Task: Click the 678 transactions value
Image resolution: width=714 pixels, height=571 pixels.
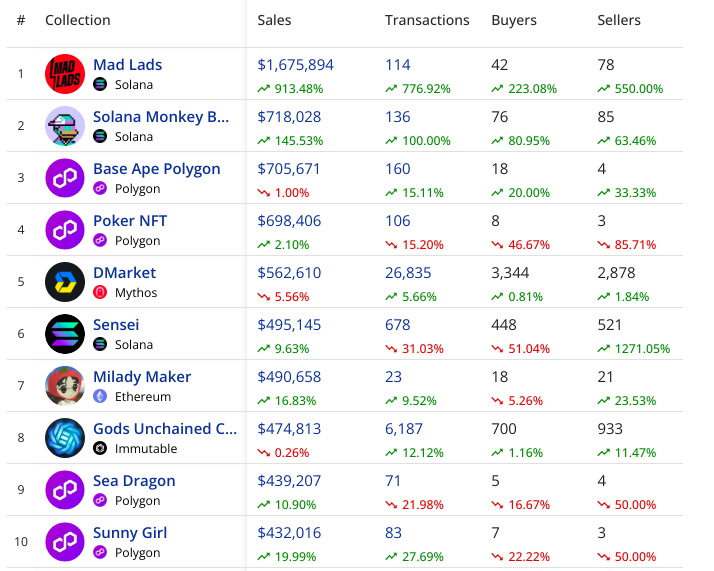Action: point(398,325)
